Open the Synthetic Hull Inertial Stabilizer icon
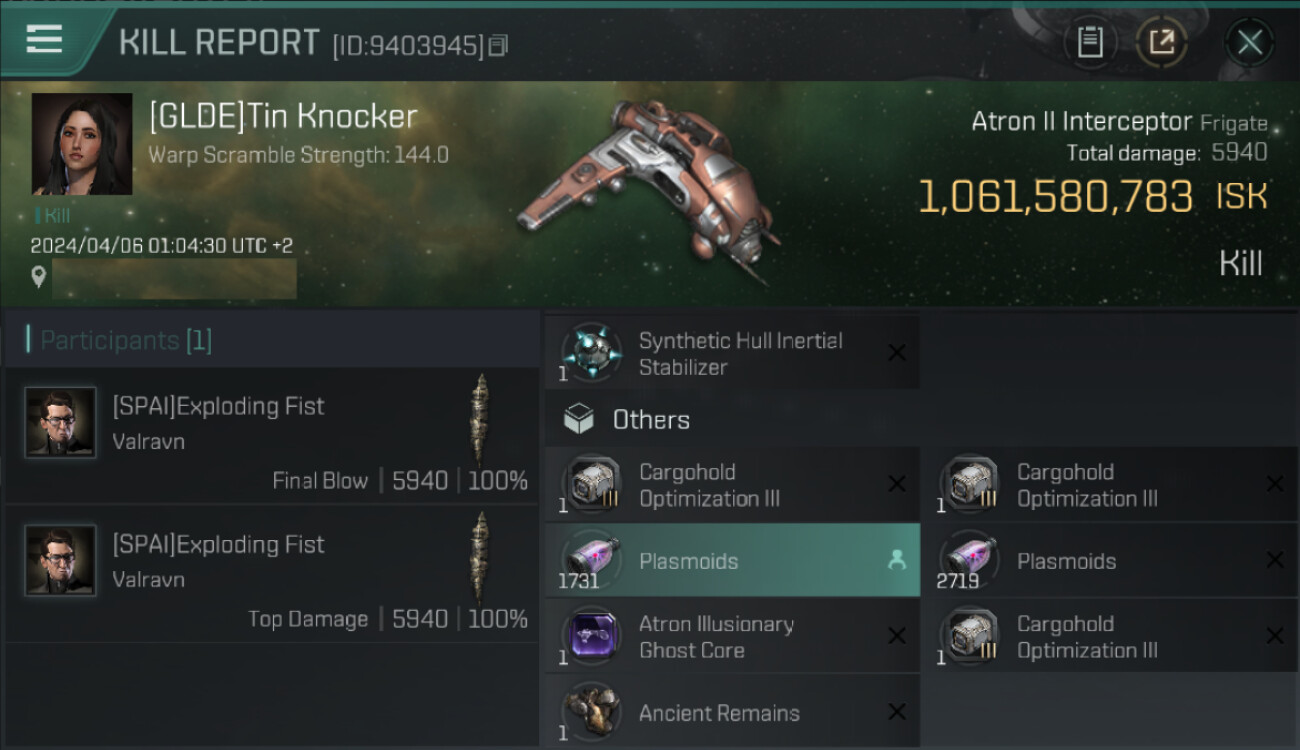 591,353
